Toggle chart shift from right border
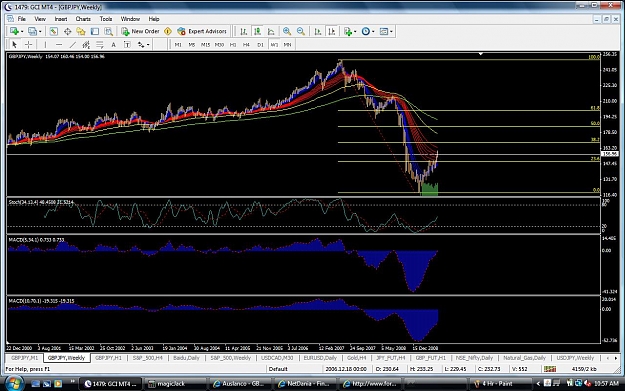The image size is (625, 391). point(332,31)
